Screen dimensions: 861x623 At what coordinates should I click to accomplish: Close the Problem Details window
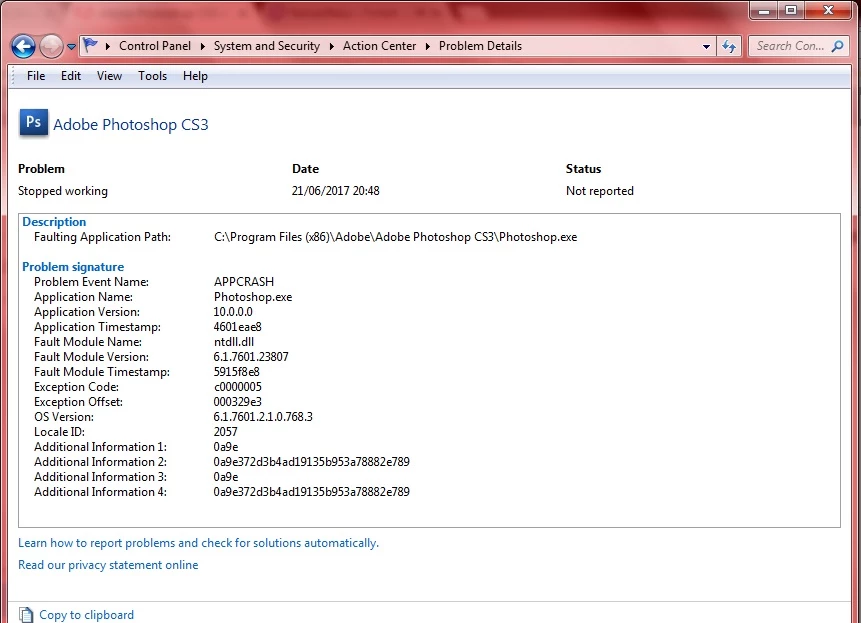click(829, 10)
